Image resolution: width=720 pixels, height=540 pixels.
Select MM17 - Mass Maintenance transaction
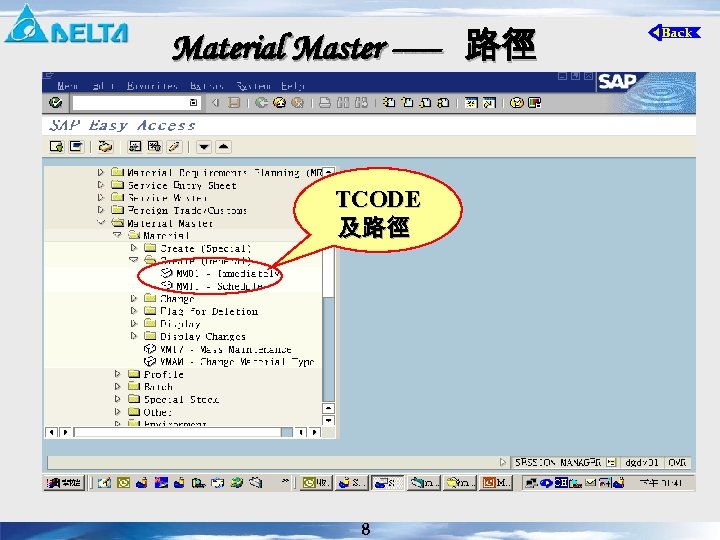(218, 349)
